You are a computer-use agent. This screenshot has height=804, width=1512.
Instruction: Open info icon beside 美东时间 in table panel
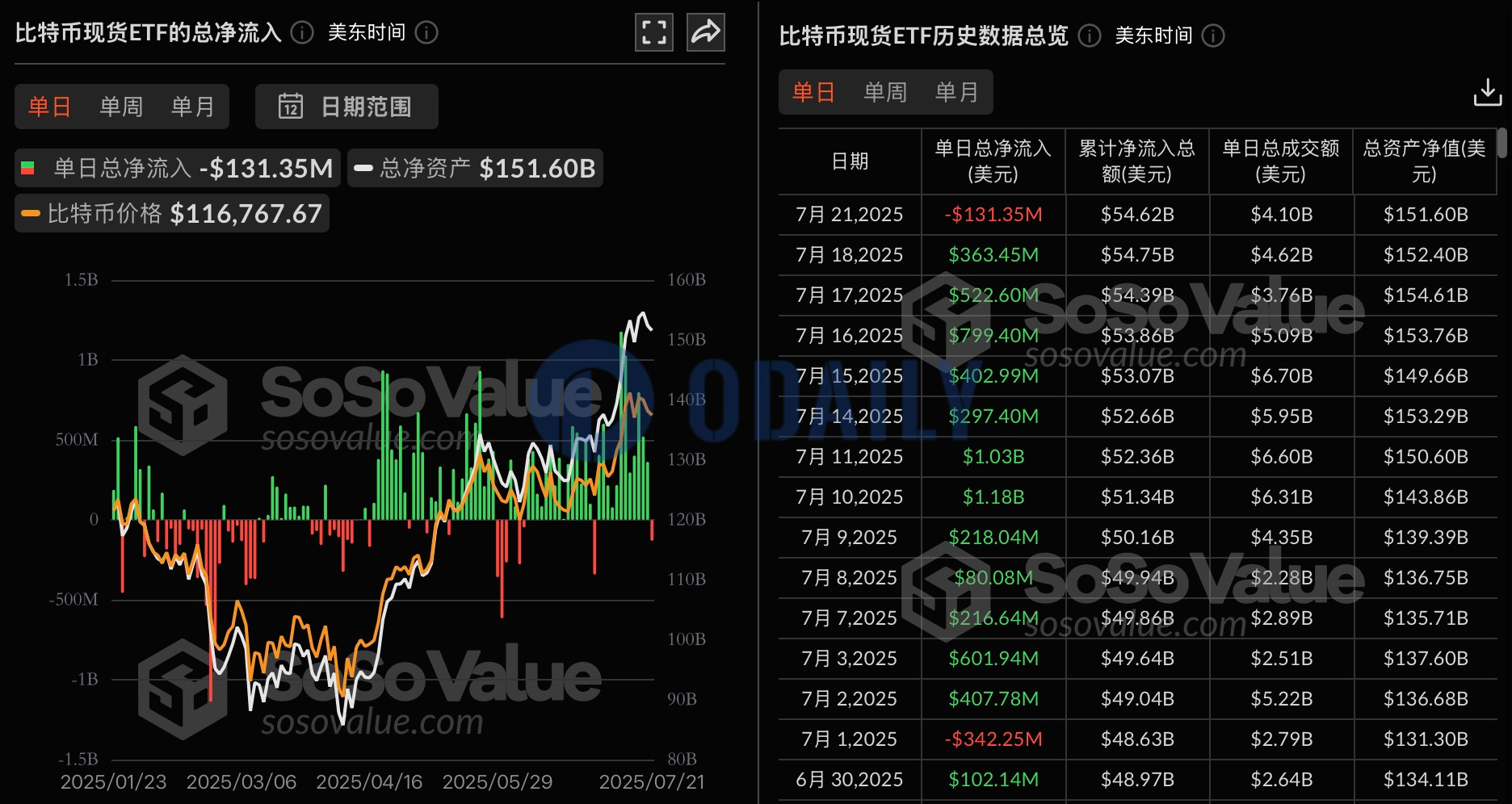point(1213,36)
